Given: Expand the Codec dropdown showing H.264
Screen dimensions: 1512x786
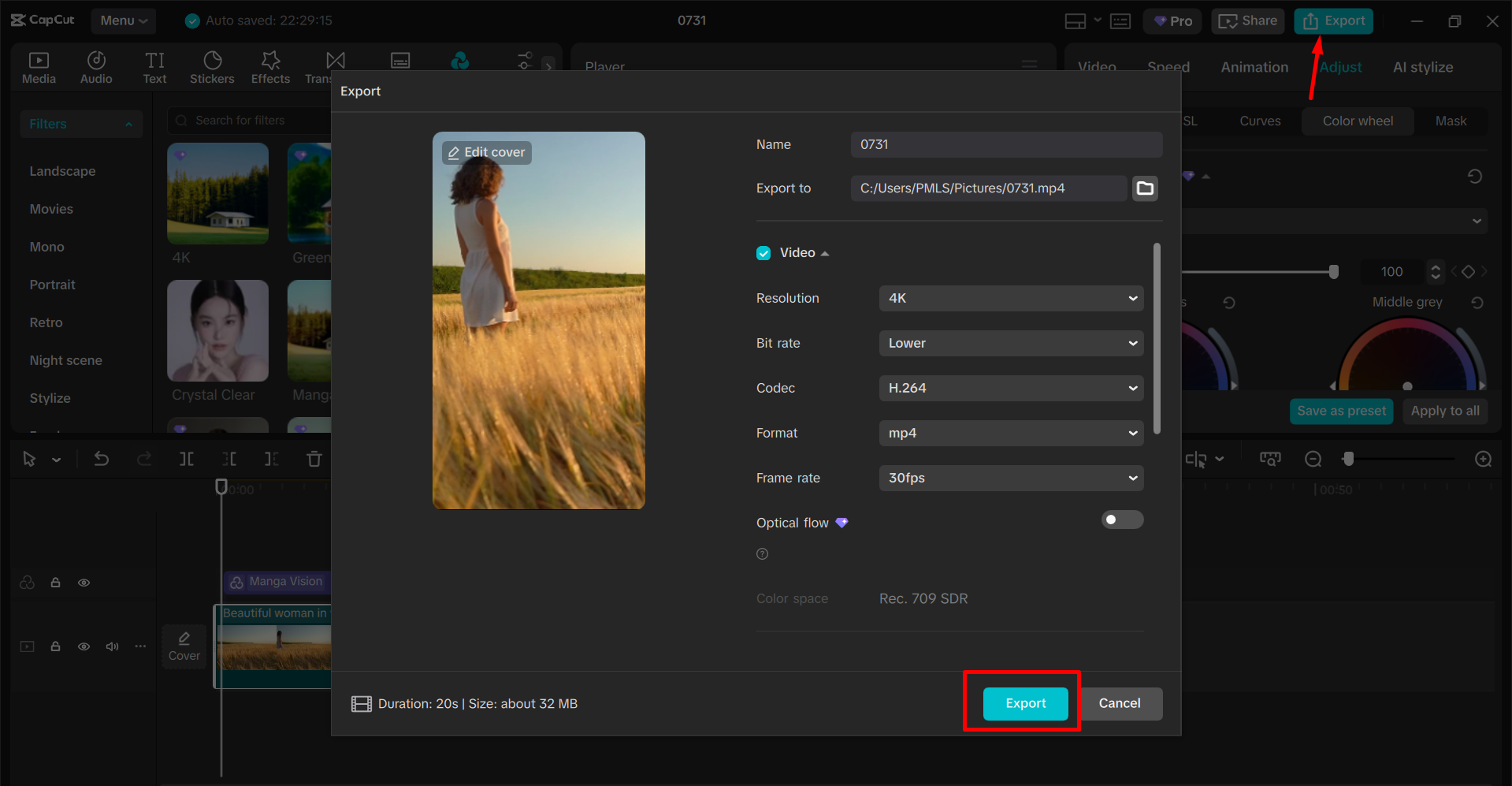Looking at the screenshot, I should (1011, 388).
